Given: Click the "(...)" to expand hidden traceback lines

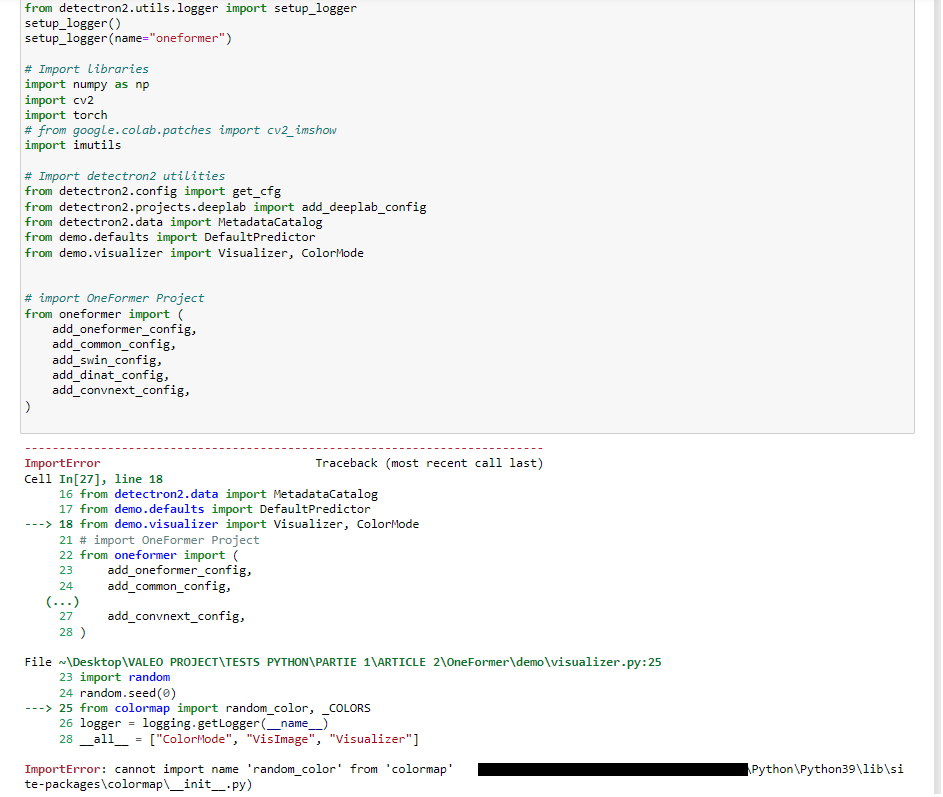Looking at the screenshot, I should (x=62, y=601).
